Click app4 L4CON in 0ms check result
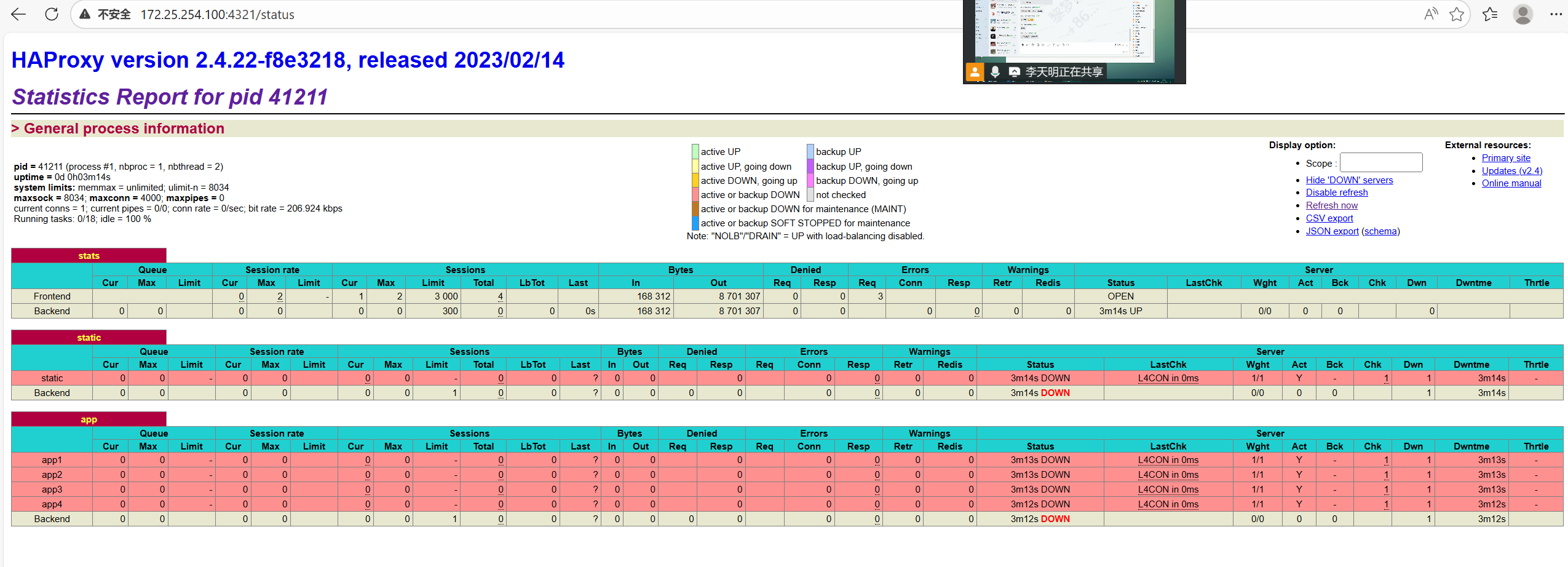The image size is (1568, 567). (x=1168, y=504)
